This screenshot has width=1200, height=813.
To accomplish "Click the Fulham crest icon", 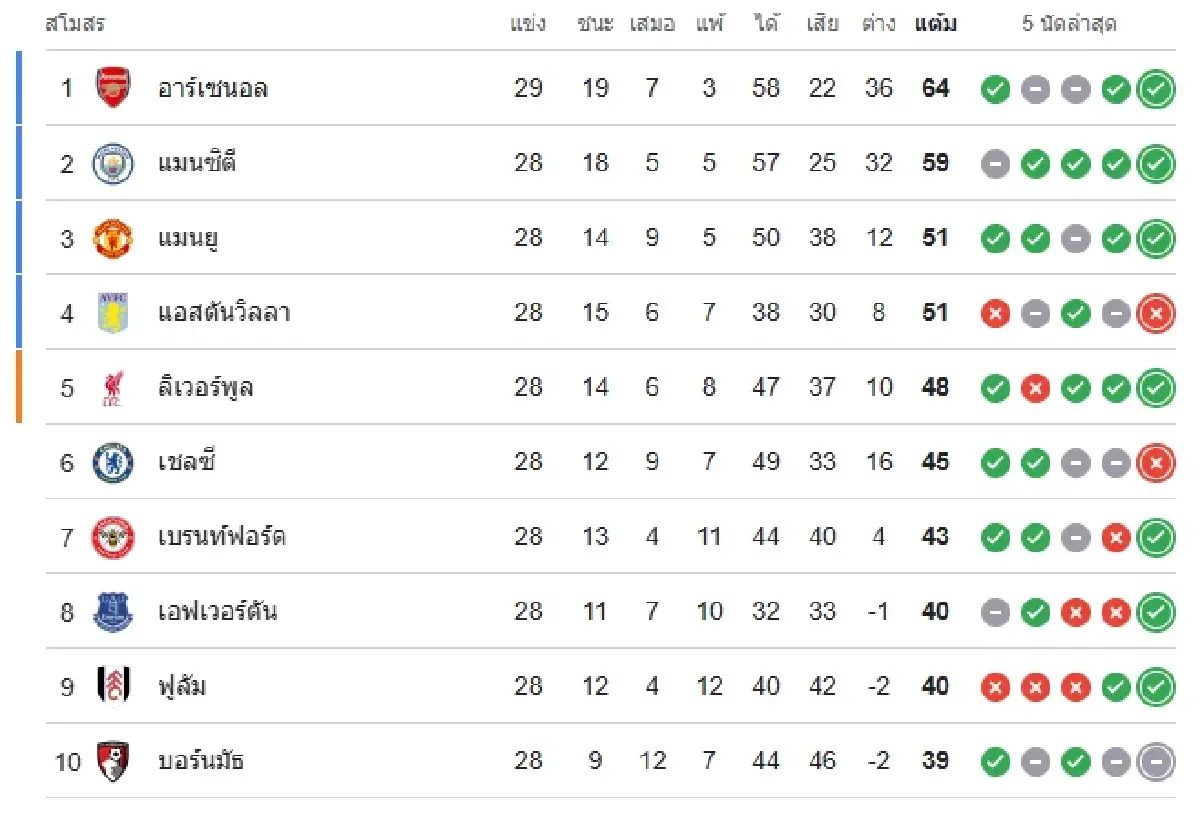I will (x=113, y=687).
